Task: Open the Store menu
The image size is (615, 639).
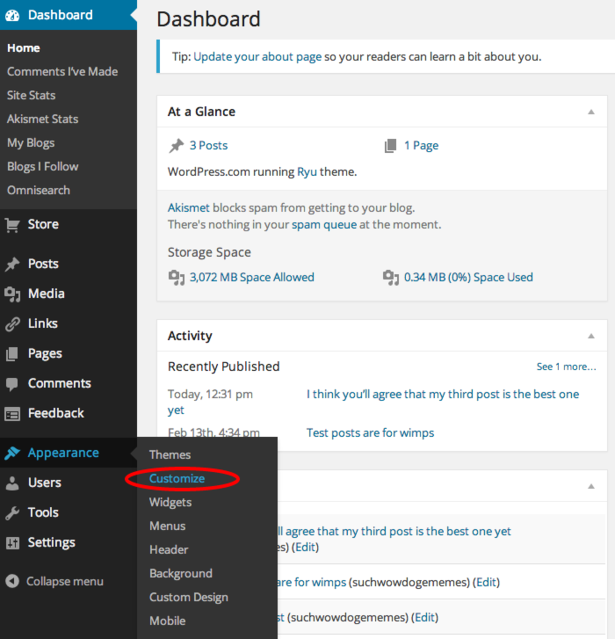Action: point(43,225)
